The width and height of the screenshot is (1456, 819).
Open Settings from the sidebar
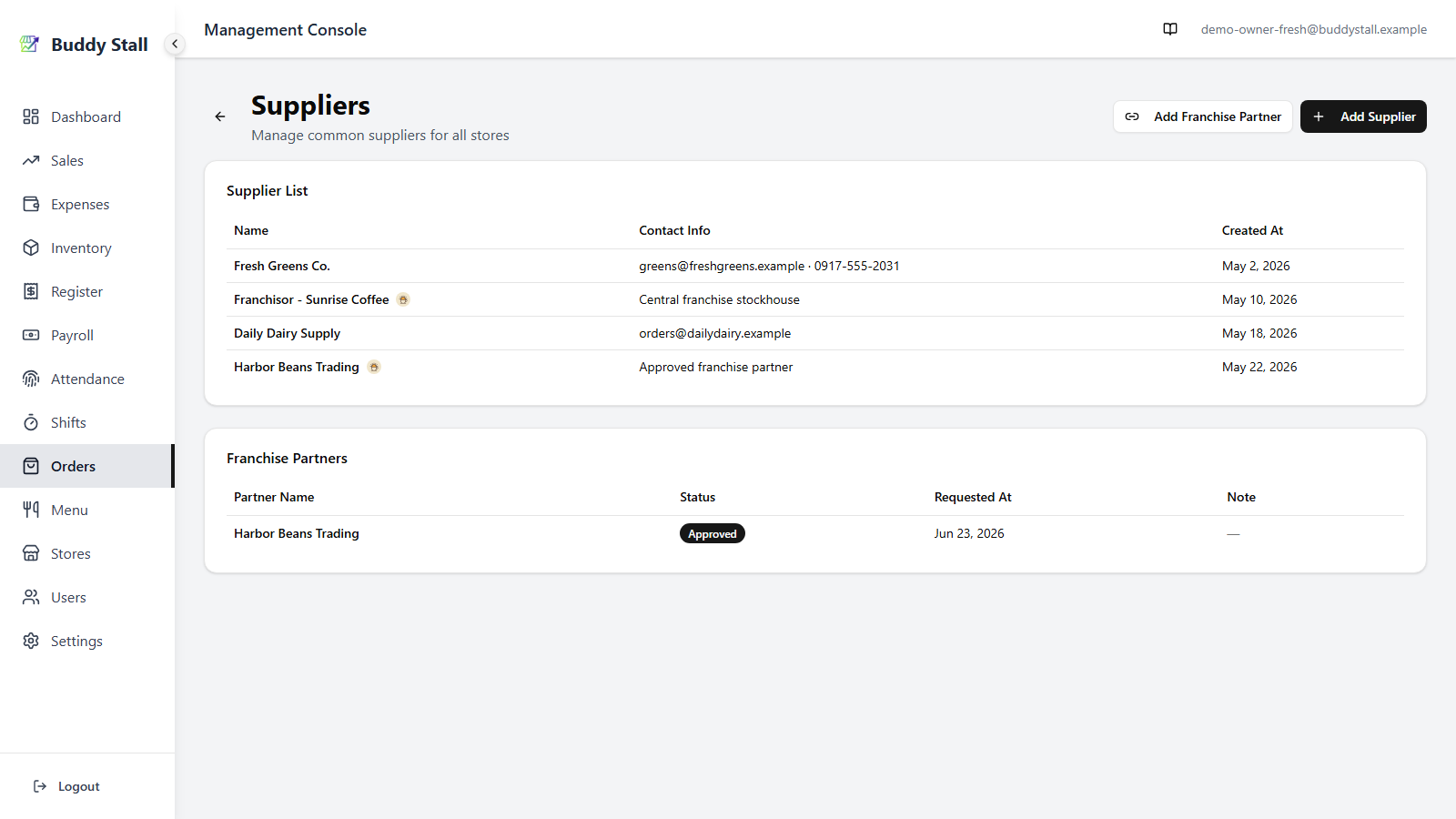(87, 641)
